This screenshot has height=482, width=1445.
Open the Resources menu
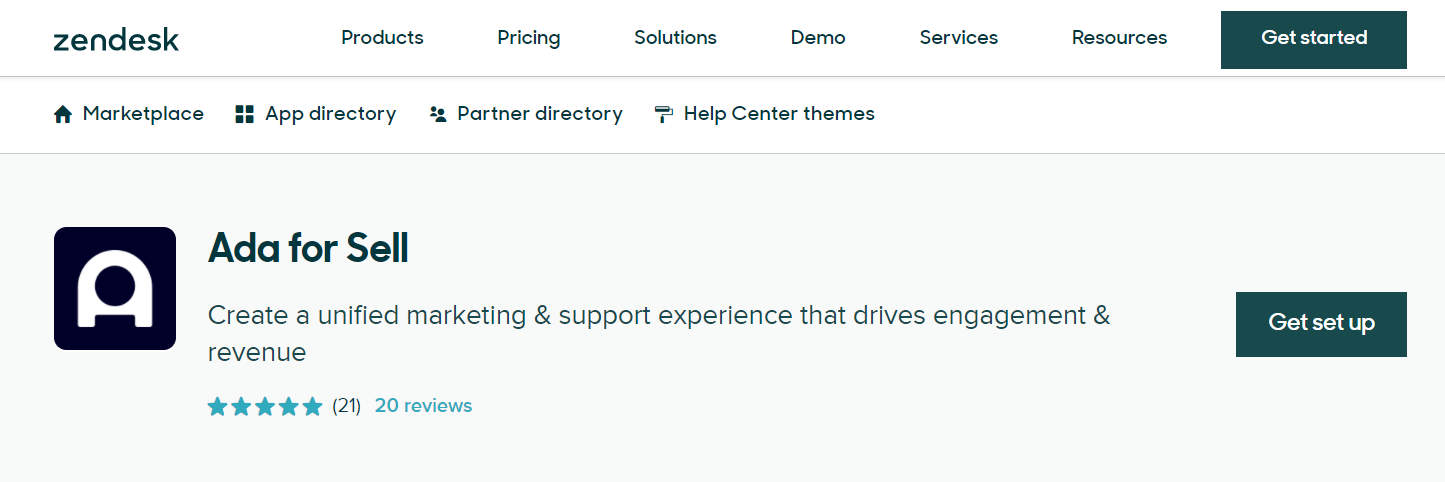click(1119, 38)
